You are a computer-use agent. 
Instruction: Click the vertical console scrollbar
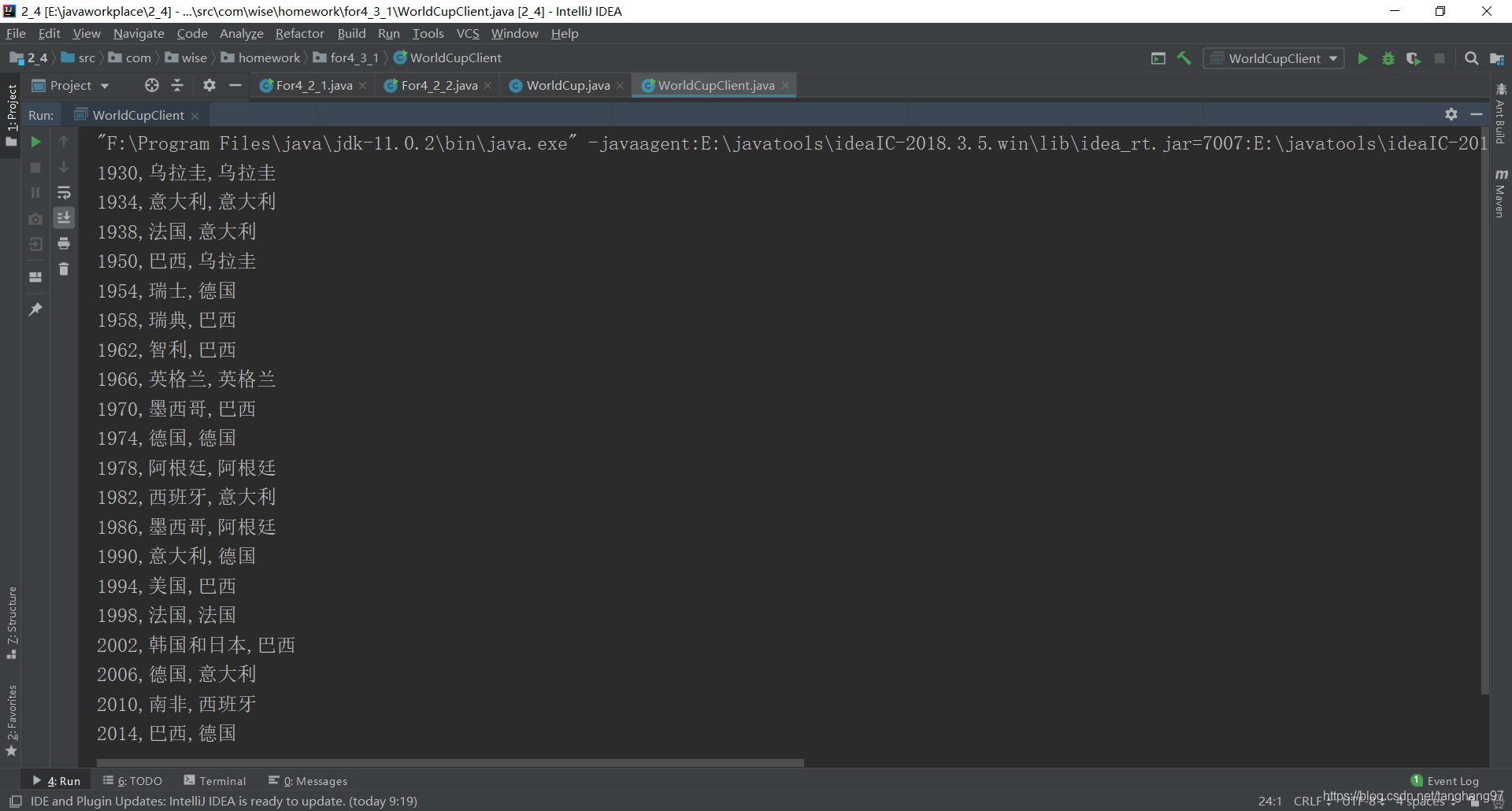[1485, 411]
